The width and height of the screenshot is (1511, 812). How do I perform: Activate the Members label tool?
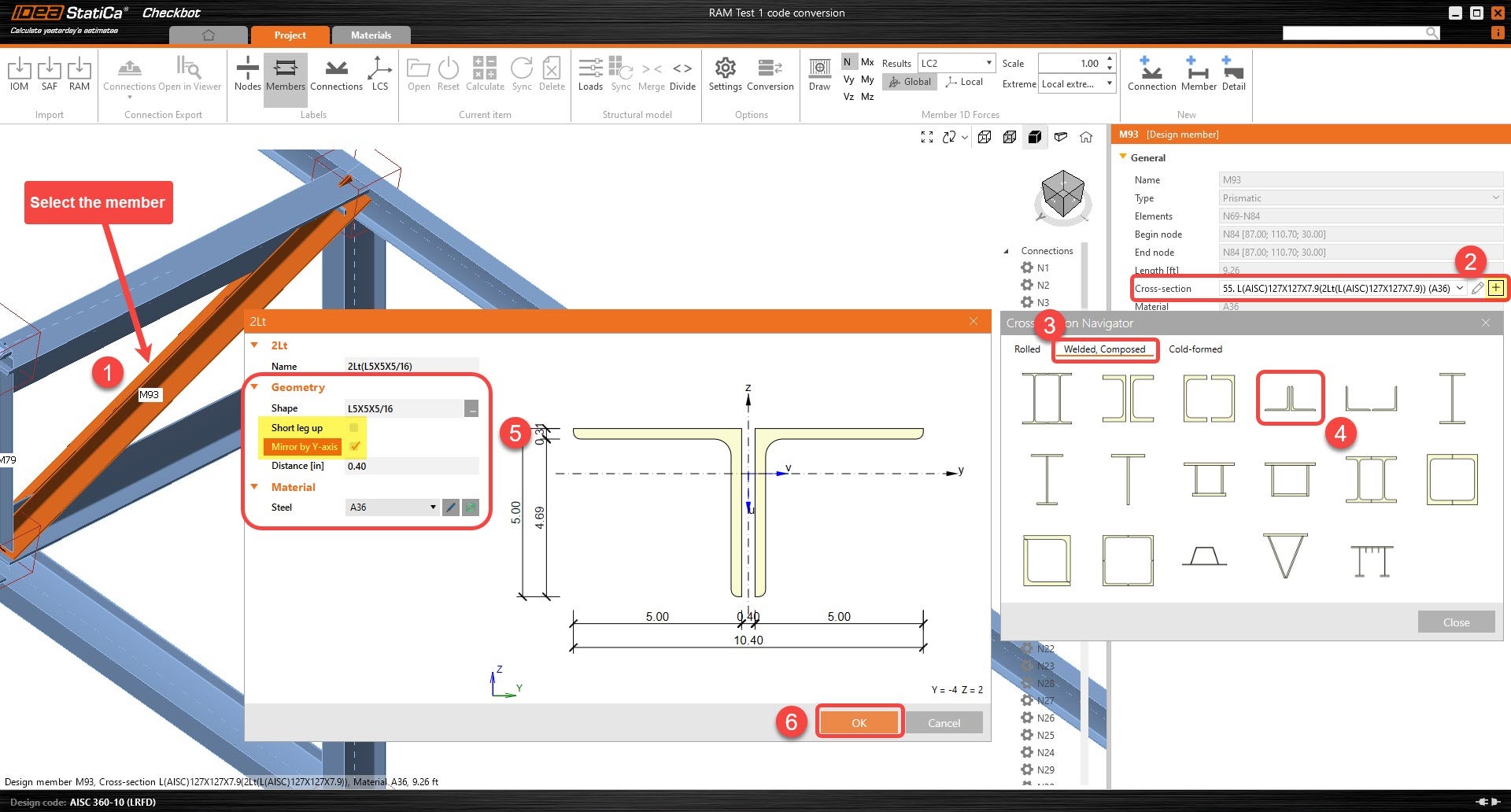coord(285,74)
